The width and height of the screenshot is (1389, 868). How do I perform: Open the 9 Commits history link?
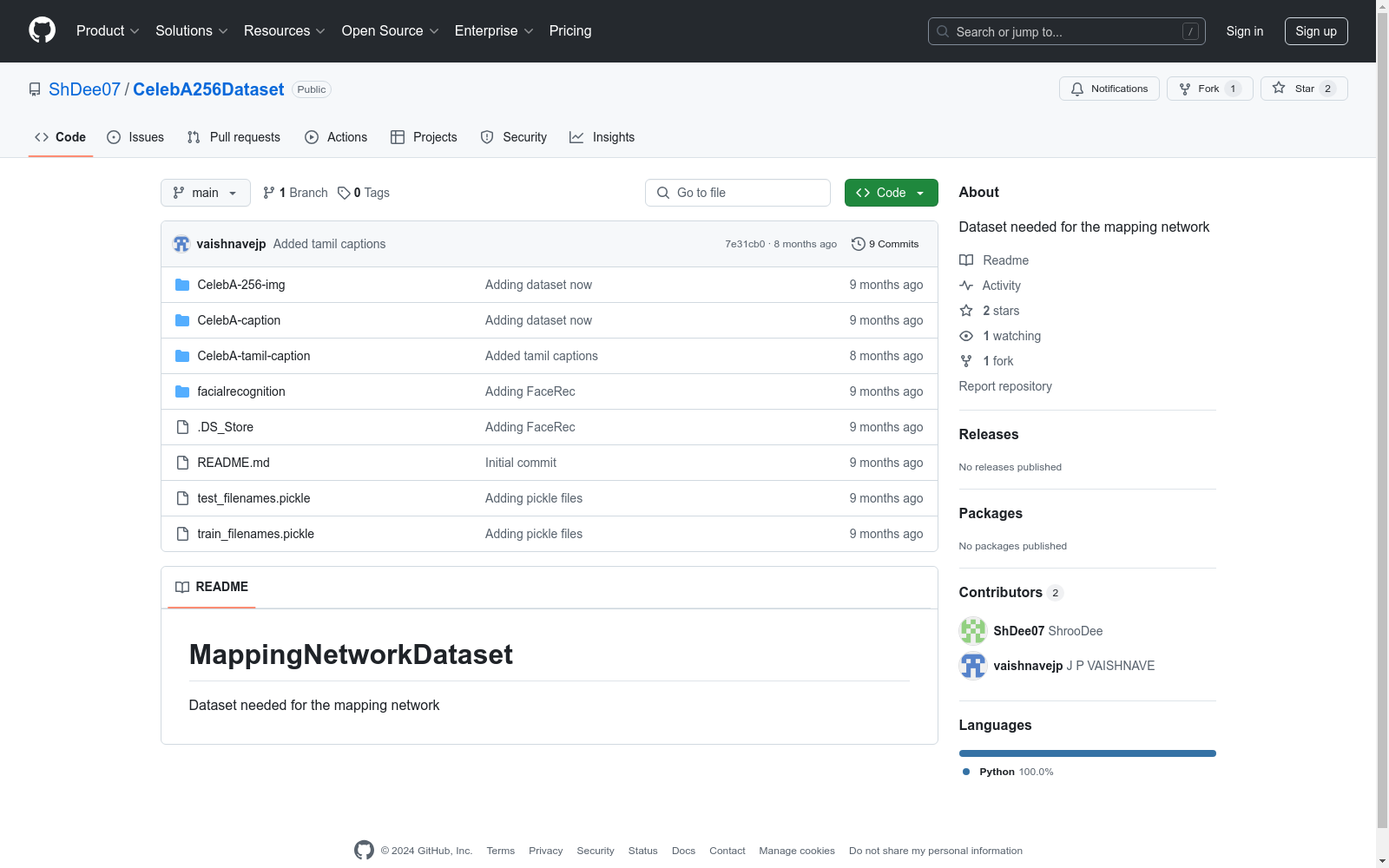click(885, 244)
